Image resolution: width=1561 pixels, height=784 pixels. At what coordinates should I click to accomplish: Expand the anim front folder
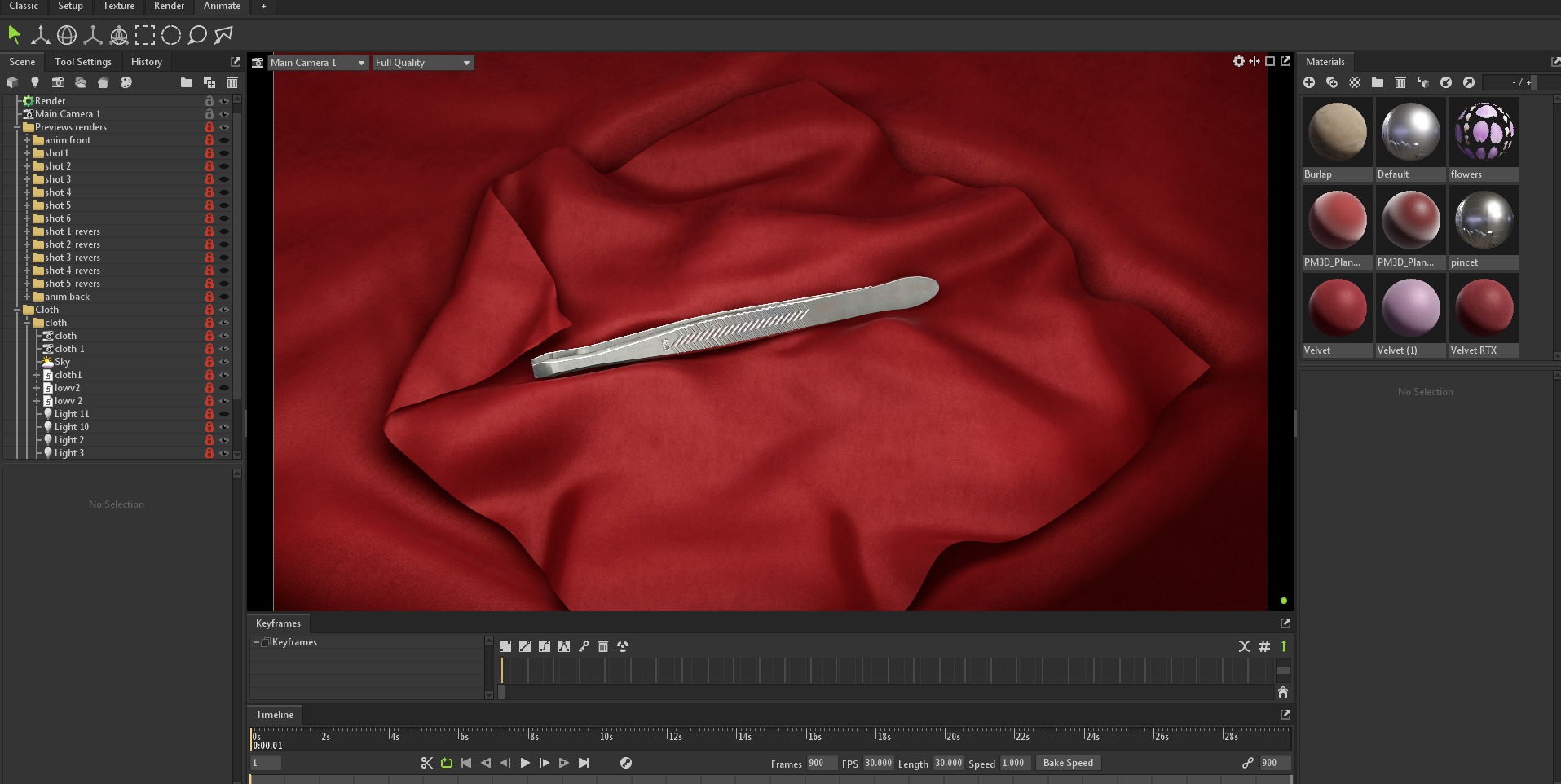click(27, 140)
